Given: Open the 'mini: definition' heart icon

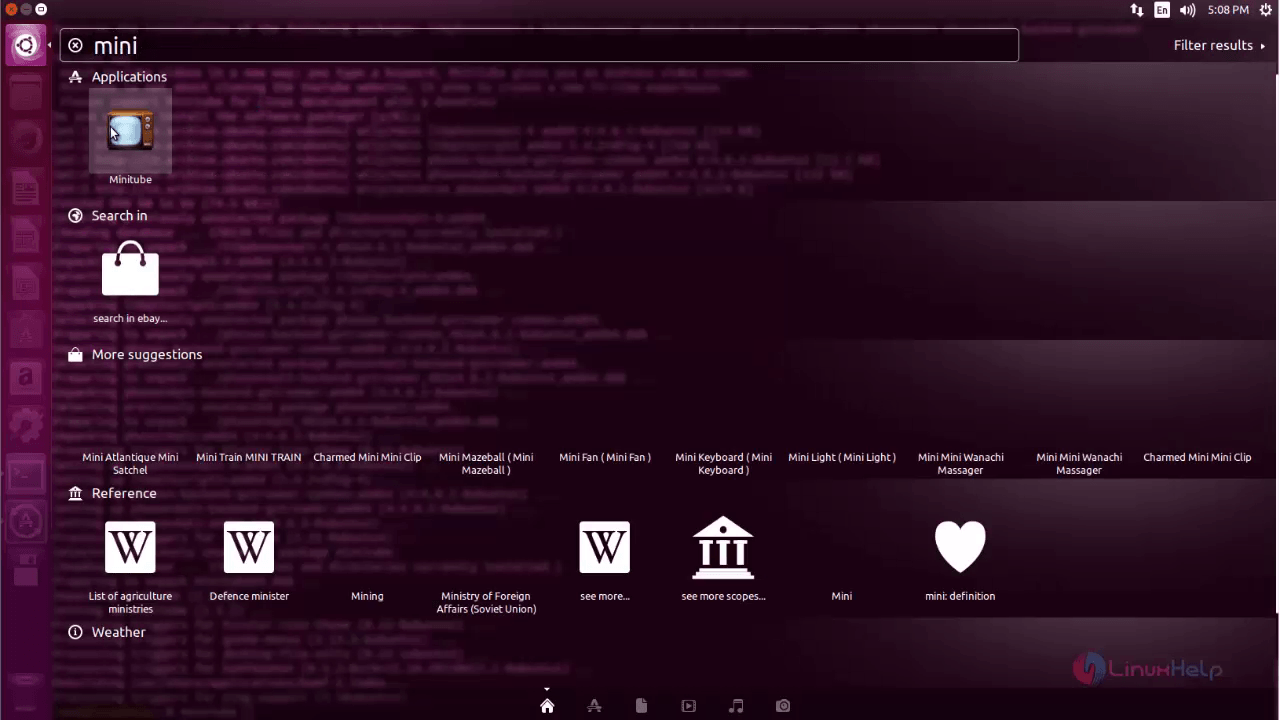Looking at the screenshot, I should coord(960,547).
